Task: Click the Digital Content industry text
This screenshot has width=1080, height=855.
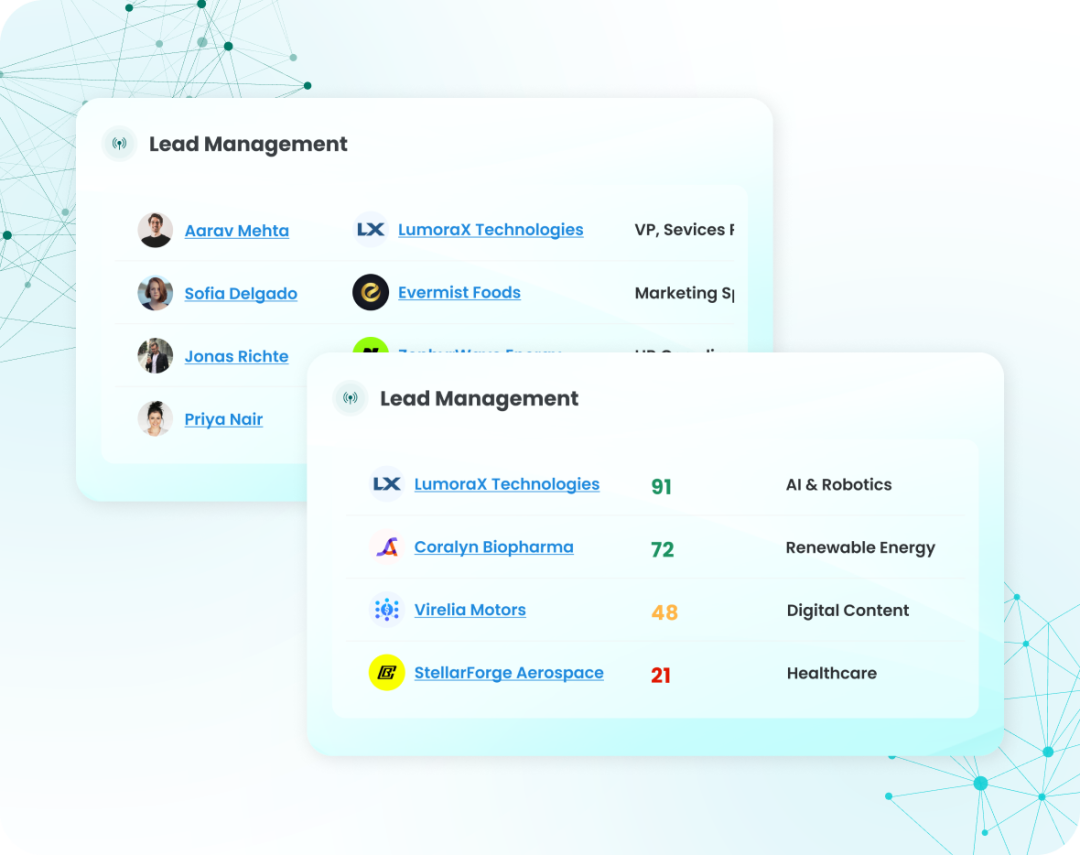Action: (847, 610)
